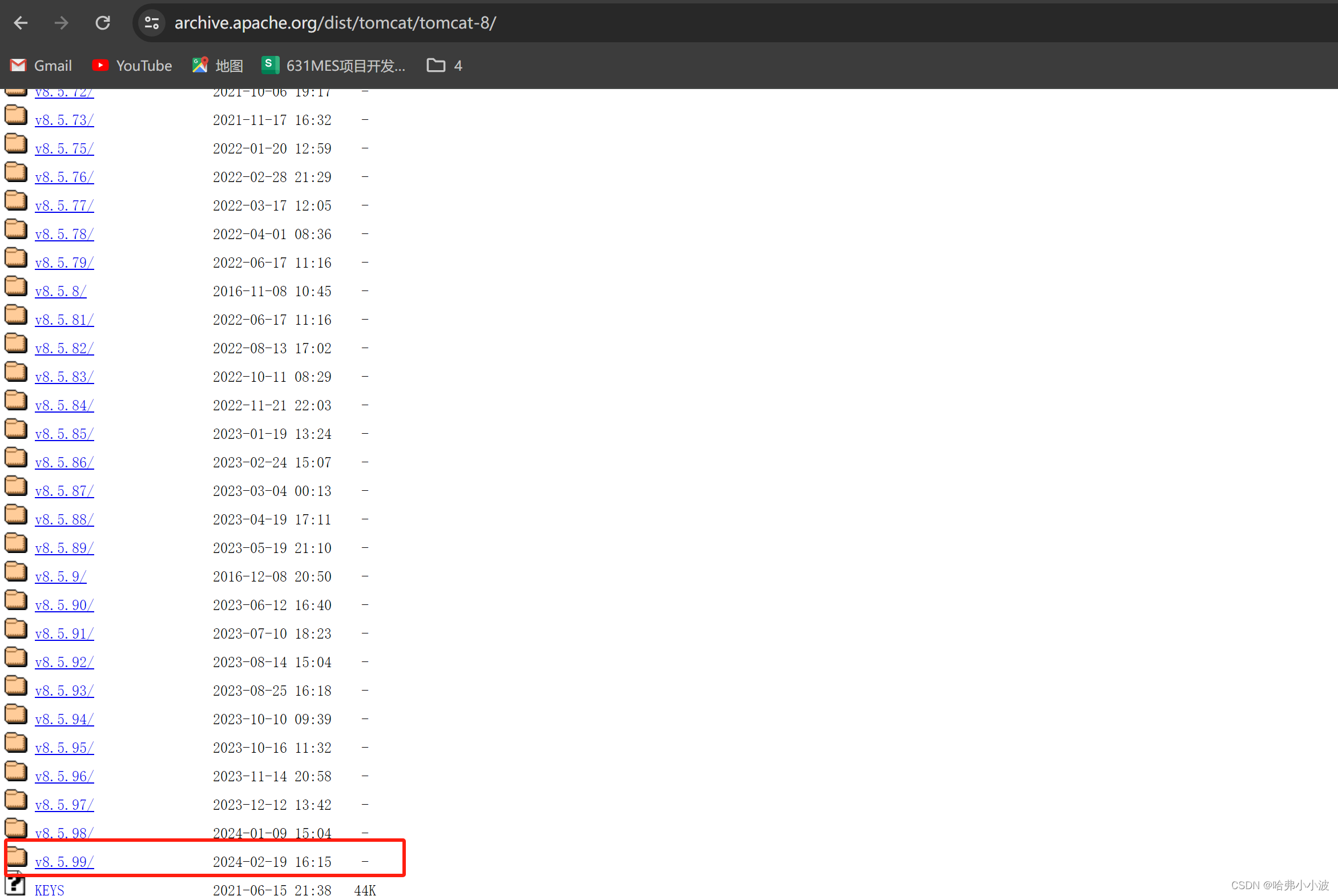Reload the page with refresh icon
Viewport: 1338px width, 896px height.
pyautogui.click(x=103, y=23)
